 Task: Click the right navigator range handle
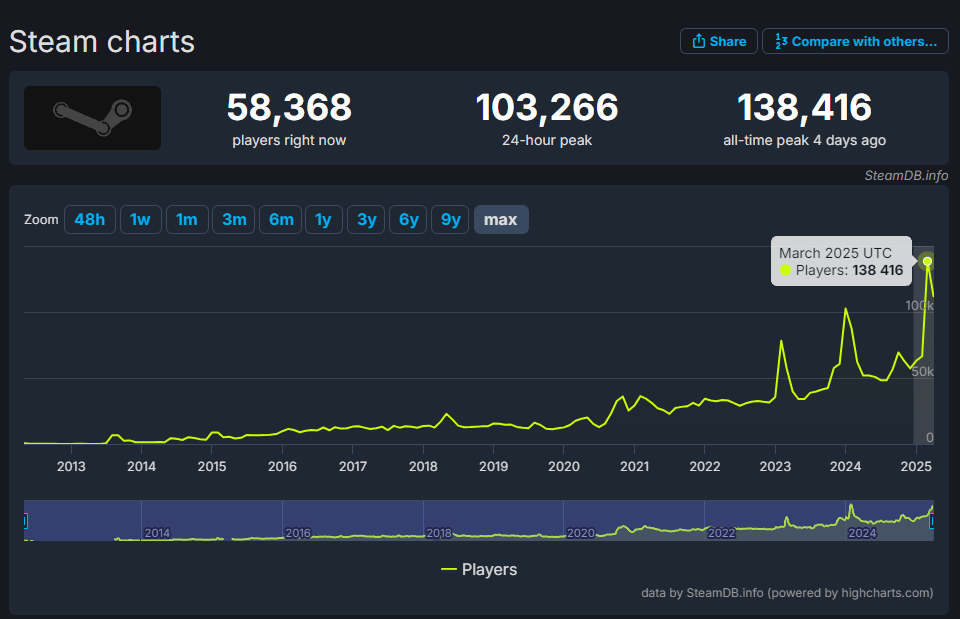click(932, 521)
